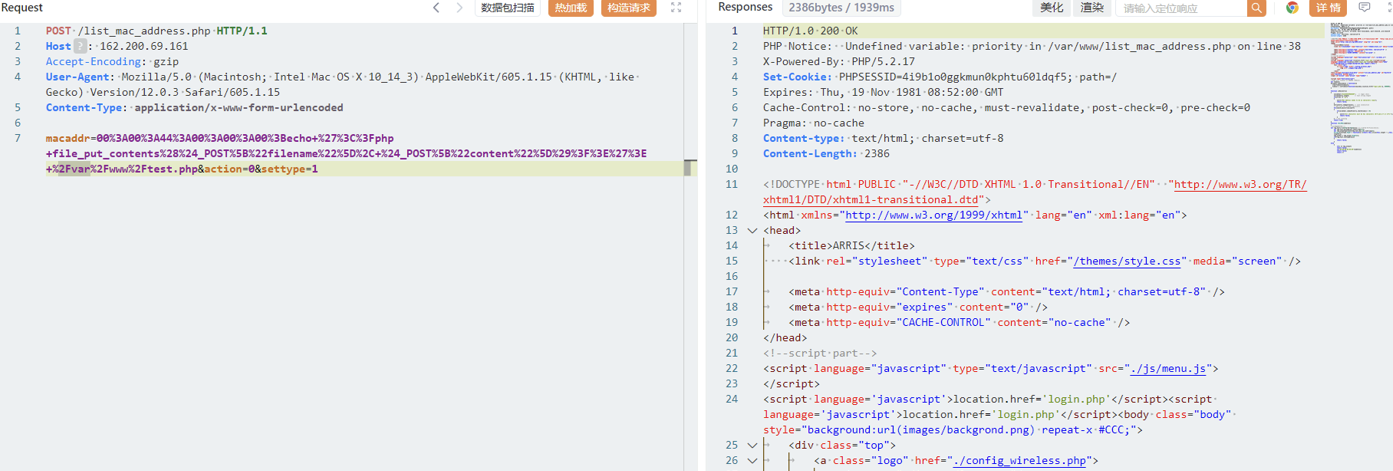Click the closing /head tag on line 20
This screenshot has width=1393, height=471.
point(785,338)
